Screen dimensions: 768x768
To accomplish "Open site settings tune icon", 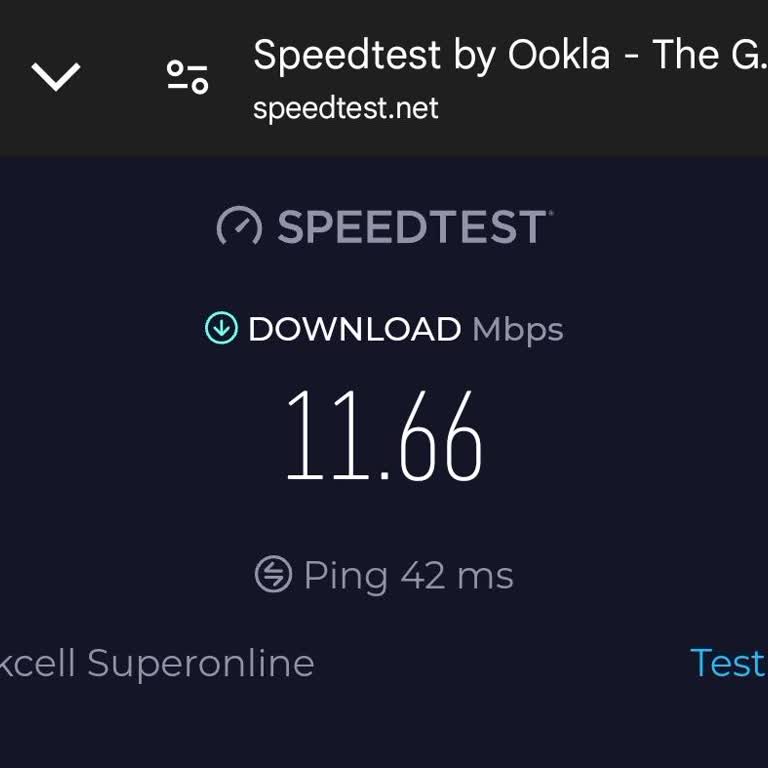I will 187,76.
